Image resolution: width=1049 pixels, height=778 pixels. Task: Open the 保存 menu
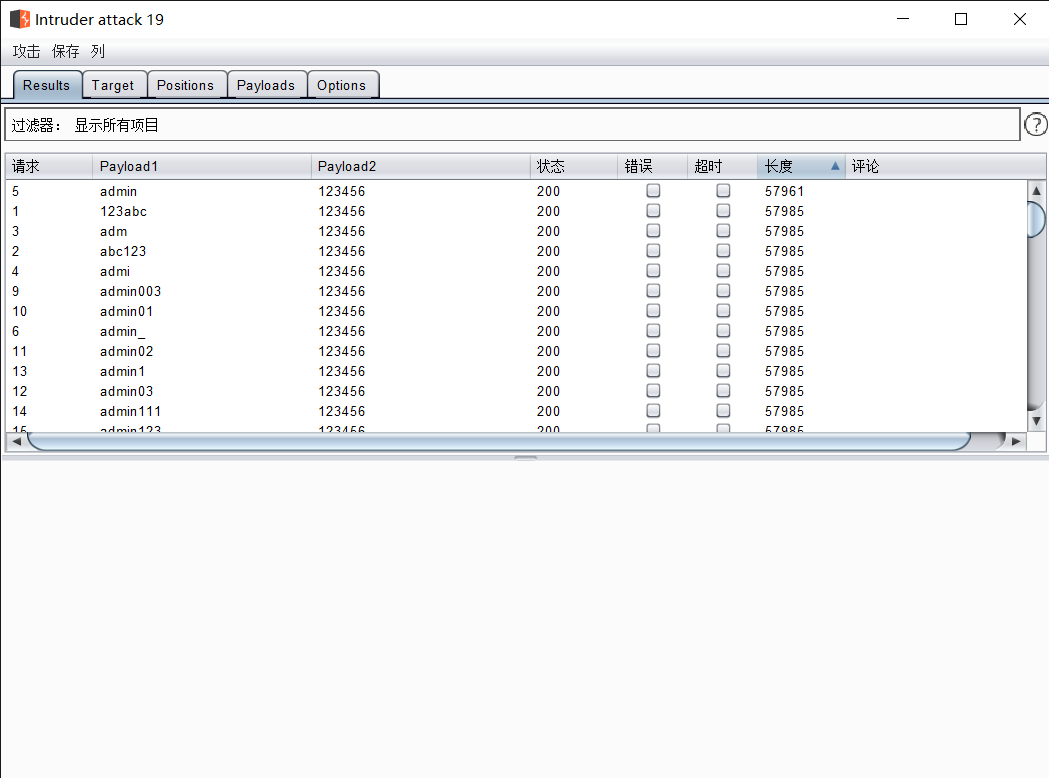[66, 52]
